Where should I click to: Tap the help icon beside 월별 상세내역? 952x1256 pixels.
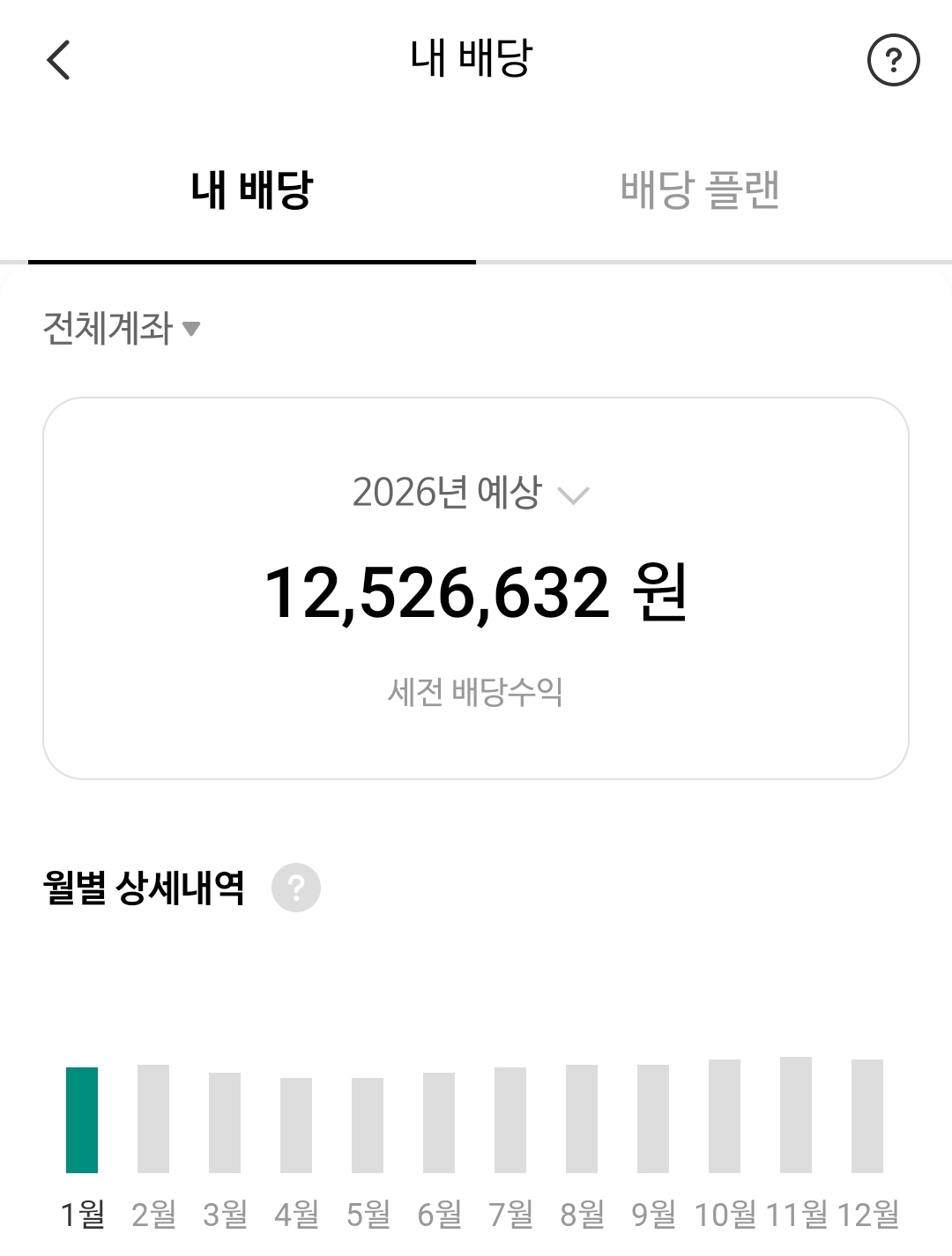pyautogui.click(x=296, y=888)
